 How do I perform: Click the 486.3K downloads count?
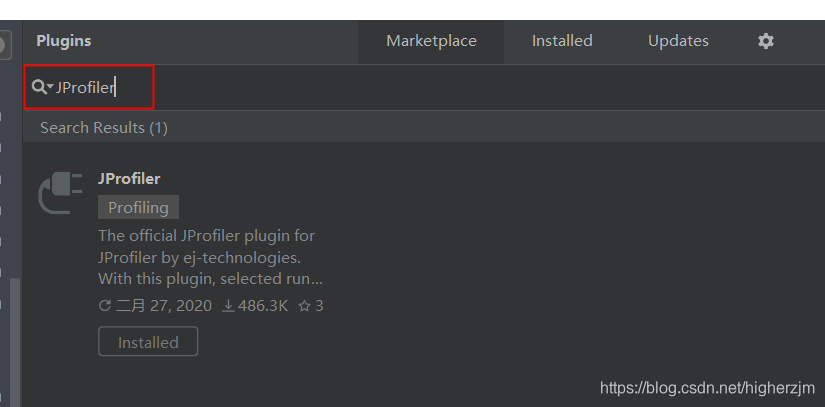click(x=255, y=306)
